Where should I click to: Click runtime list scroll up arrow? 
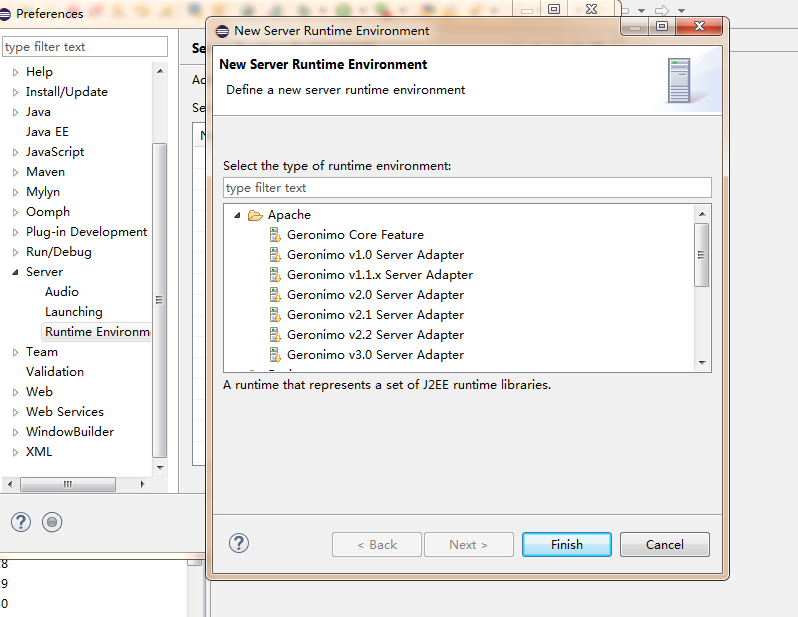click(702, 214)
